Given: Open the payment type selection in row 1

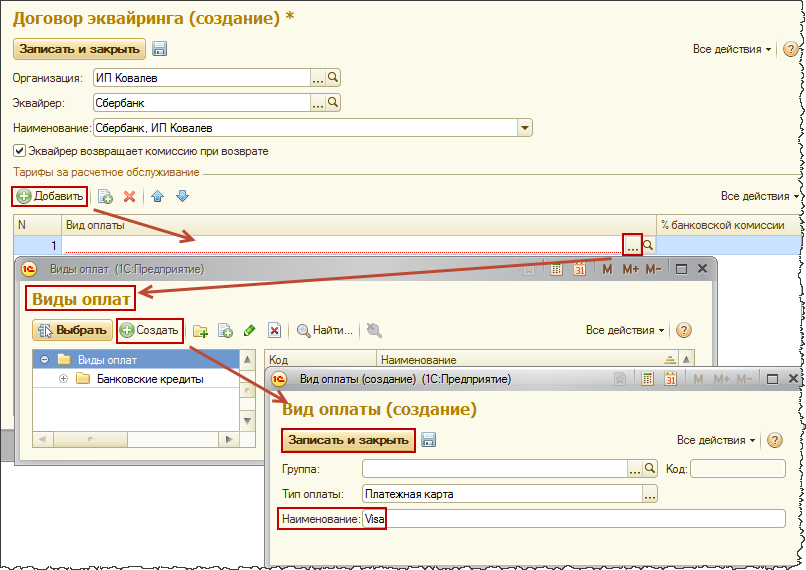Looking at the screenshot, I should 632,245.
